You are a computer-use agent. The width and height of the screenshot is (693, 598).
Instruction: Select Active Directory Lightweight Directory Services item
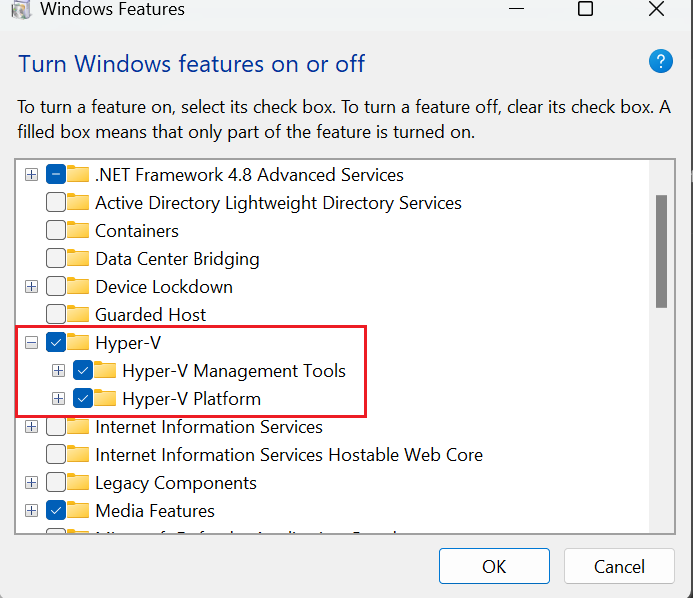pos(278,203)
